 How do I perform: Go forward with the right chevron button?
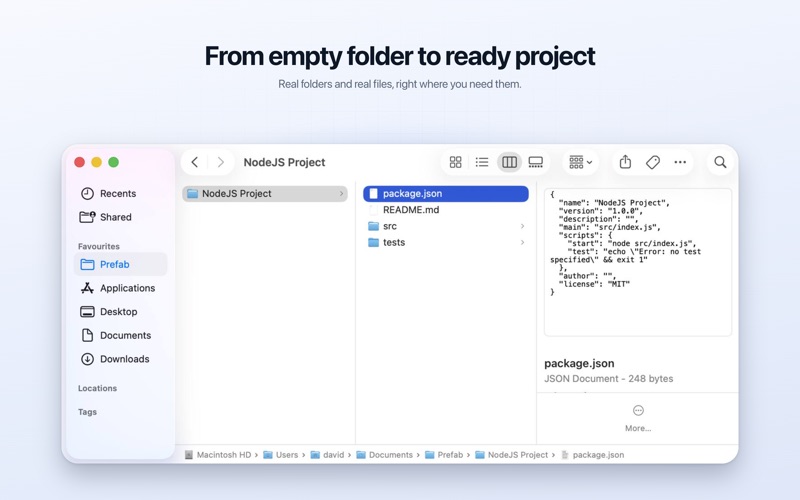(x=220, y=162)
